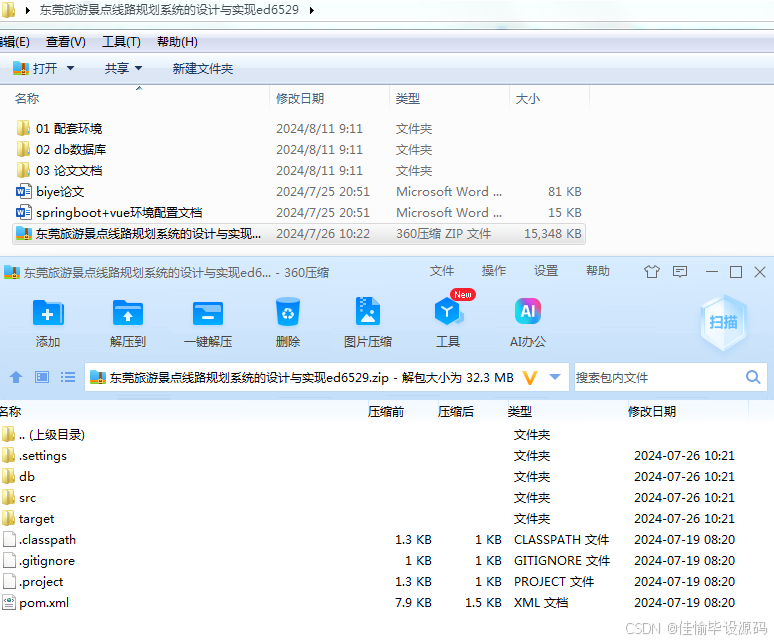Select the biye论文 file name

coord(60,191)
